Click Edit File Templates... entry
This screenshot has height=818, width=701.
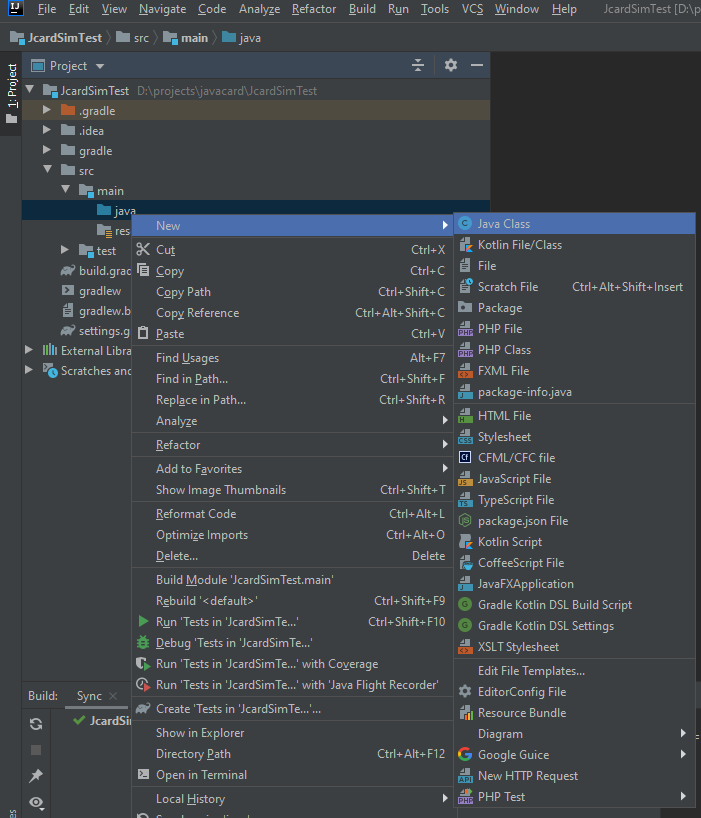pyautogui.click(x=531, y=671)
